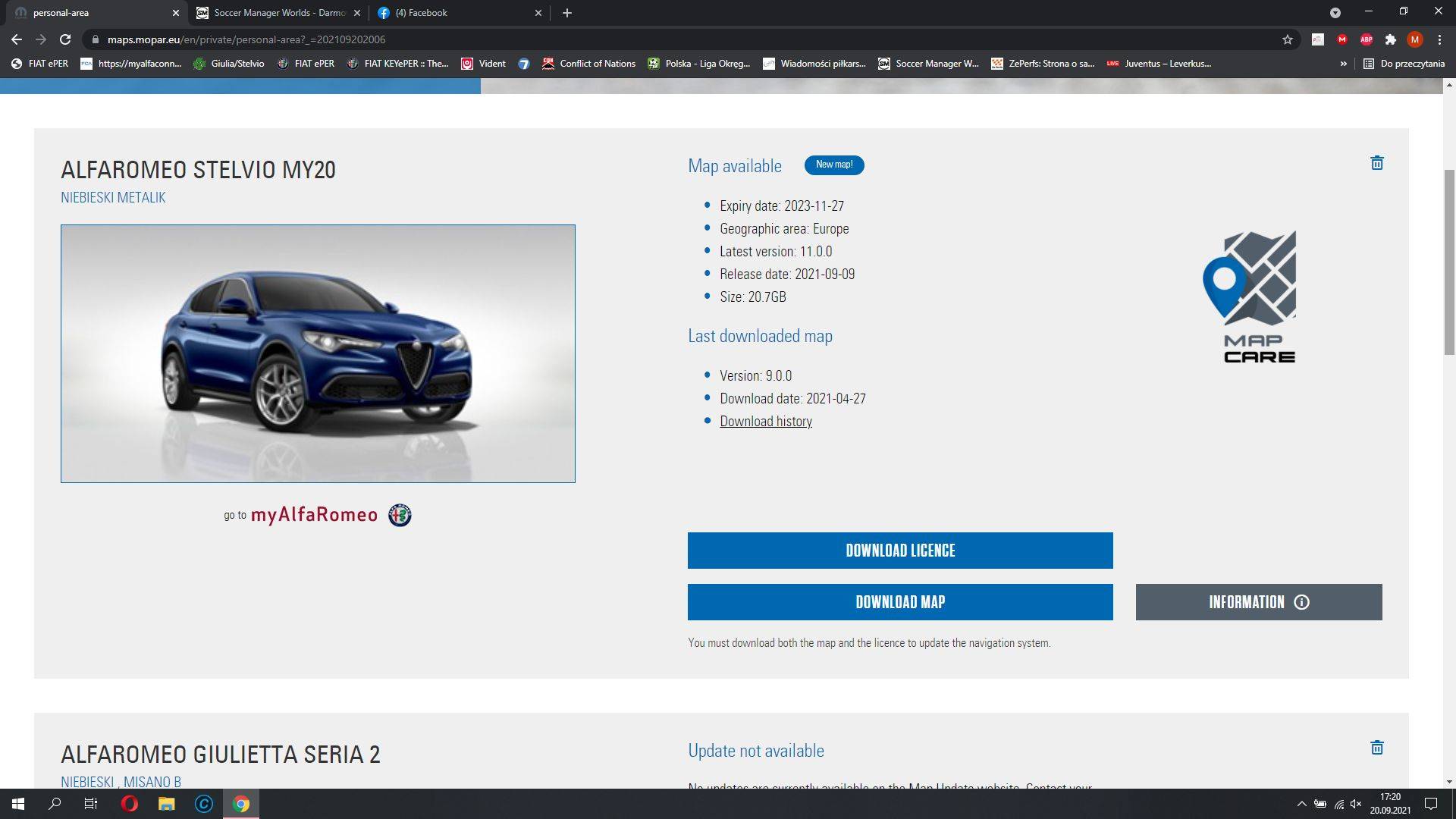Open the Chrome three-dot menu
1456x819 pixels.
pos(1439,39)
